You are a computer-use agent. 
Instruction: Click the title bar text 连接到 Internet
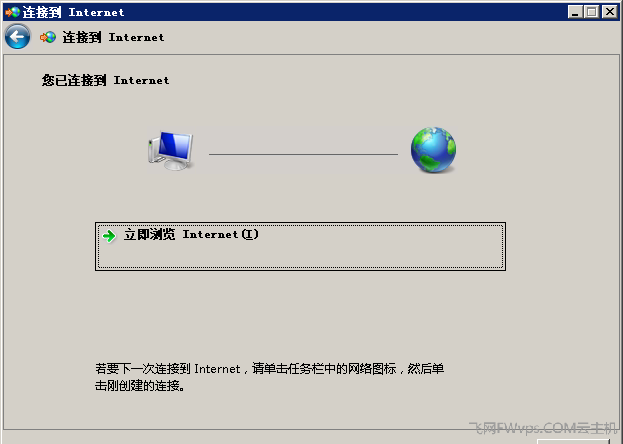pos(73,12)
